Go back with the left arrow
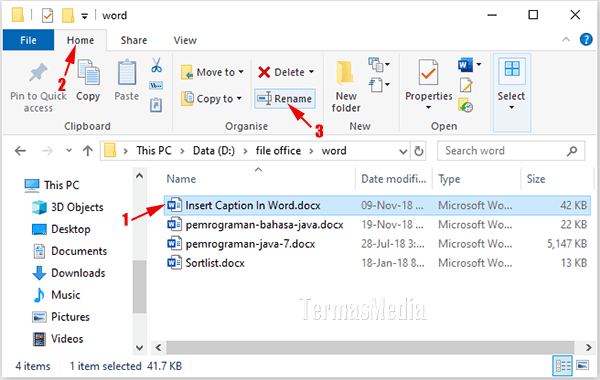The width and height of the screenshot is (600, 380). point(20,151)
